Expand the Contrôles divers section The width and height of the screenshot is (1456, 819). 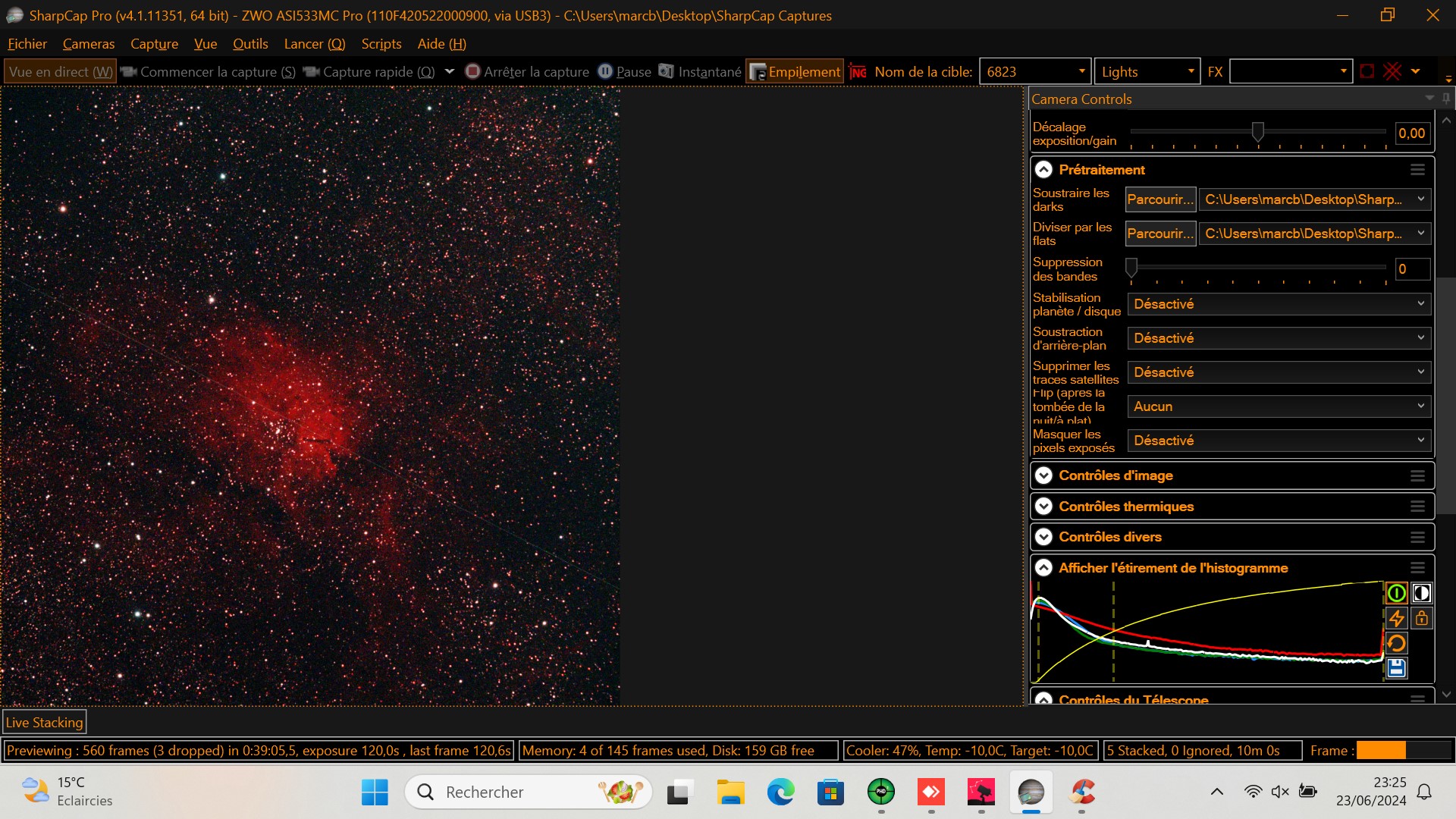point(1044,537)
